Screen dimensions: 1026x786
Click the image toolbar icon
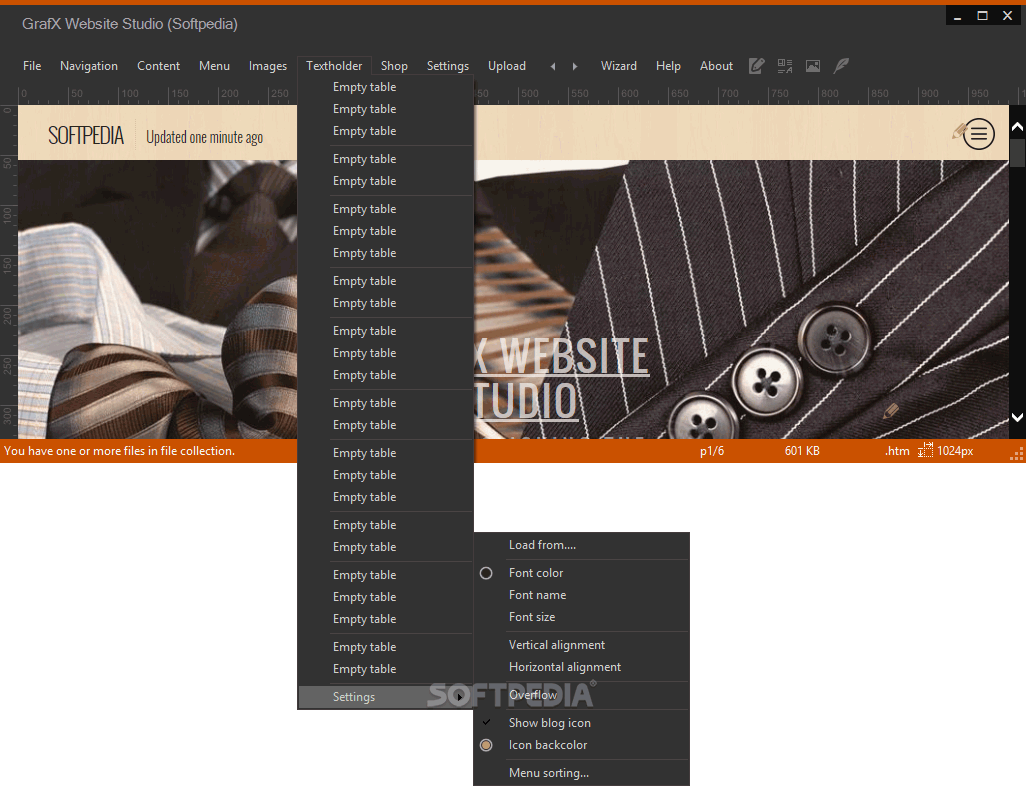pyautogui.click(x=813, y=65)
